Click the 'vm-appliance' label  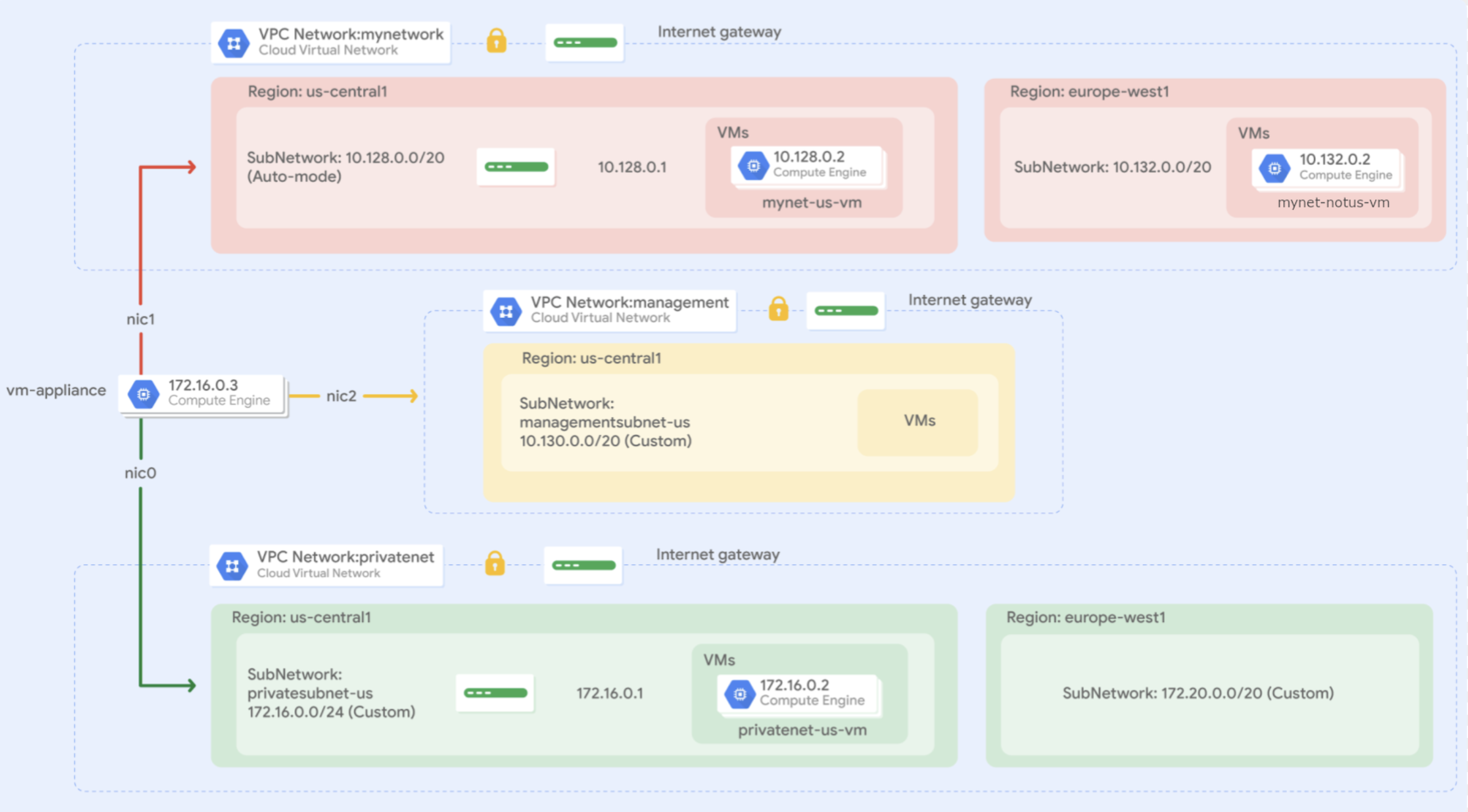tap(56, 391)
